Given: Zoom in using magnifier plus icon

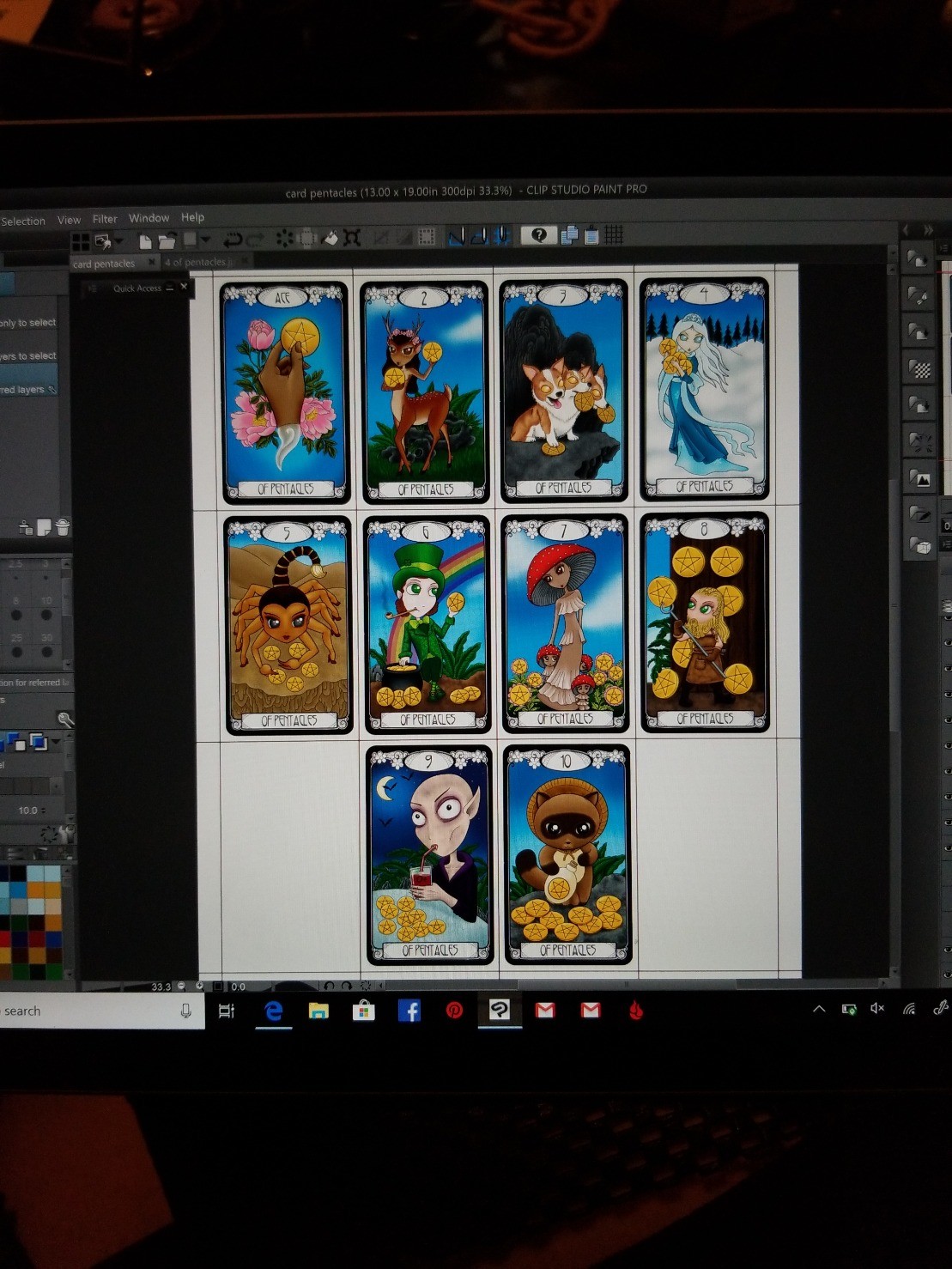Looking at the screenshot, I should 200,987.
